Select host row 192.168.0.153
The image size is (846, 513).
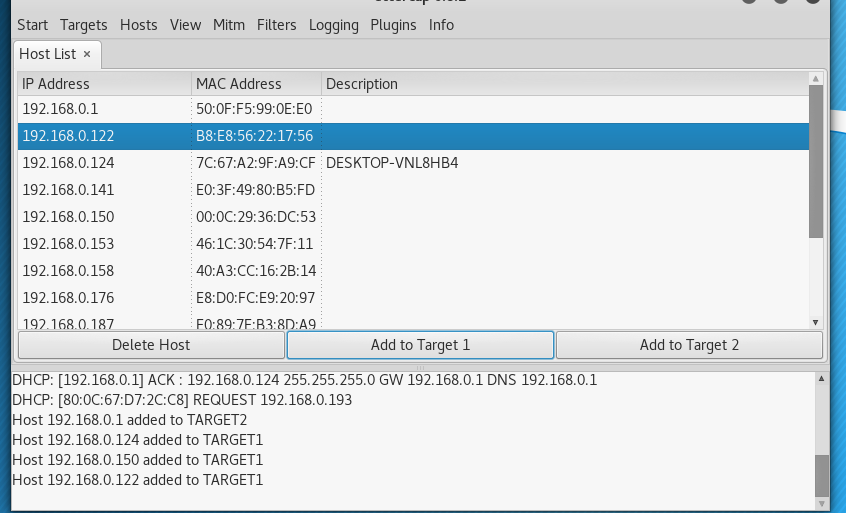413,244
